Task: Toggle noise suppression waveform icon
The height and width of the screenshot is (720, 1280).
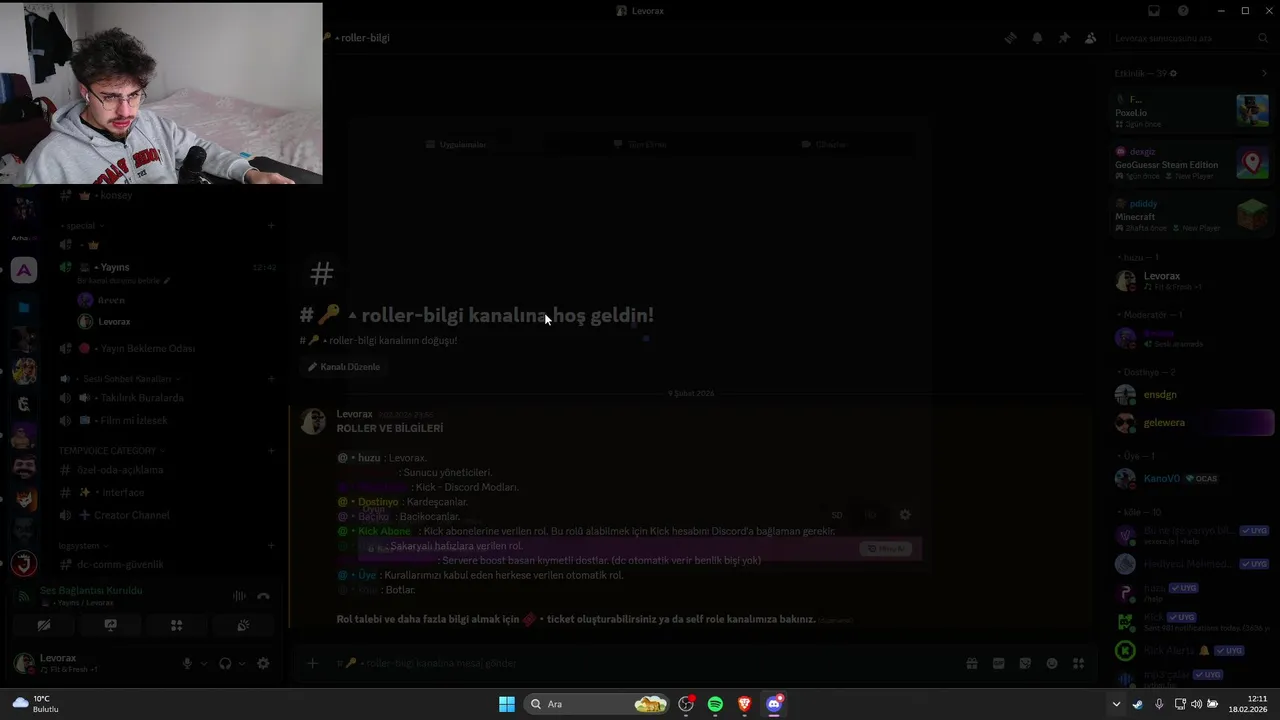Action: [x=240, y=596]
